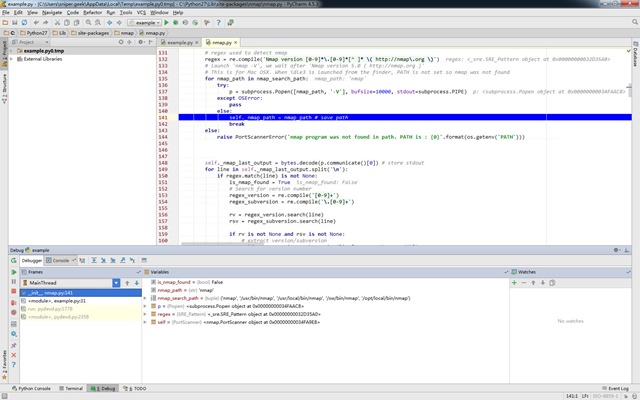
Task: Redo using the toolbar arrow
Action: pyautogui.click(x=46, y=22)
